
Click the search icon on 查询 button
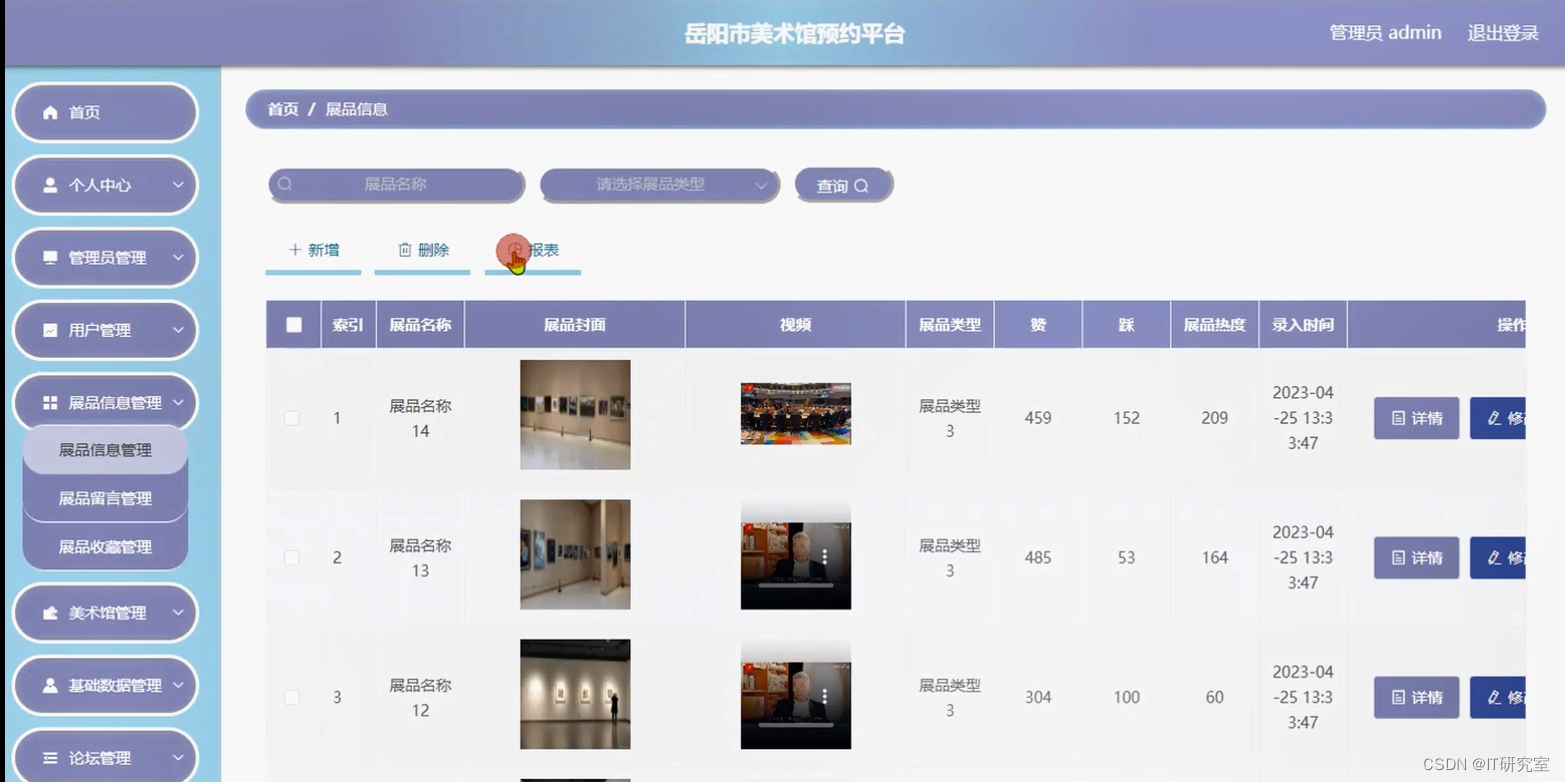861,186
